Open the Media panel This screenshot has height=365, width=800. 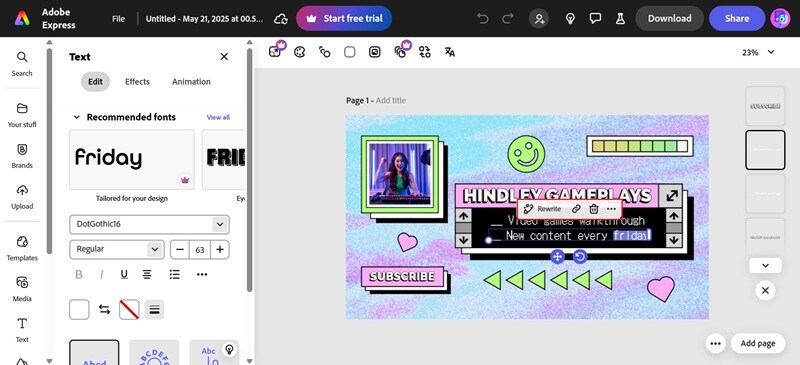point(22,289)
